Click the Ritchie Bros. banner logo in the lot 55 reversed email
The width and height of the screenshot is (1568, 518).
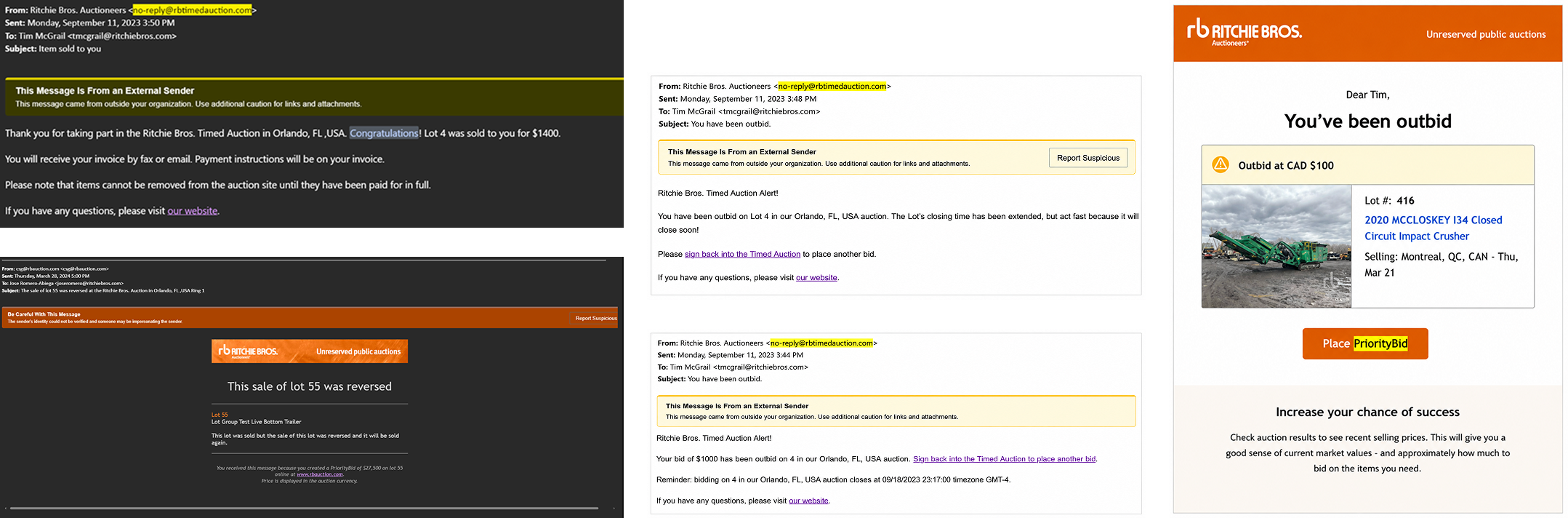[x=248, y=351]
